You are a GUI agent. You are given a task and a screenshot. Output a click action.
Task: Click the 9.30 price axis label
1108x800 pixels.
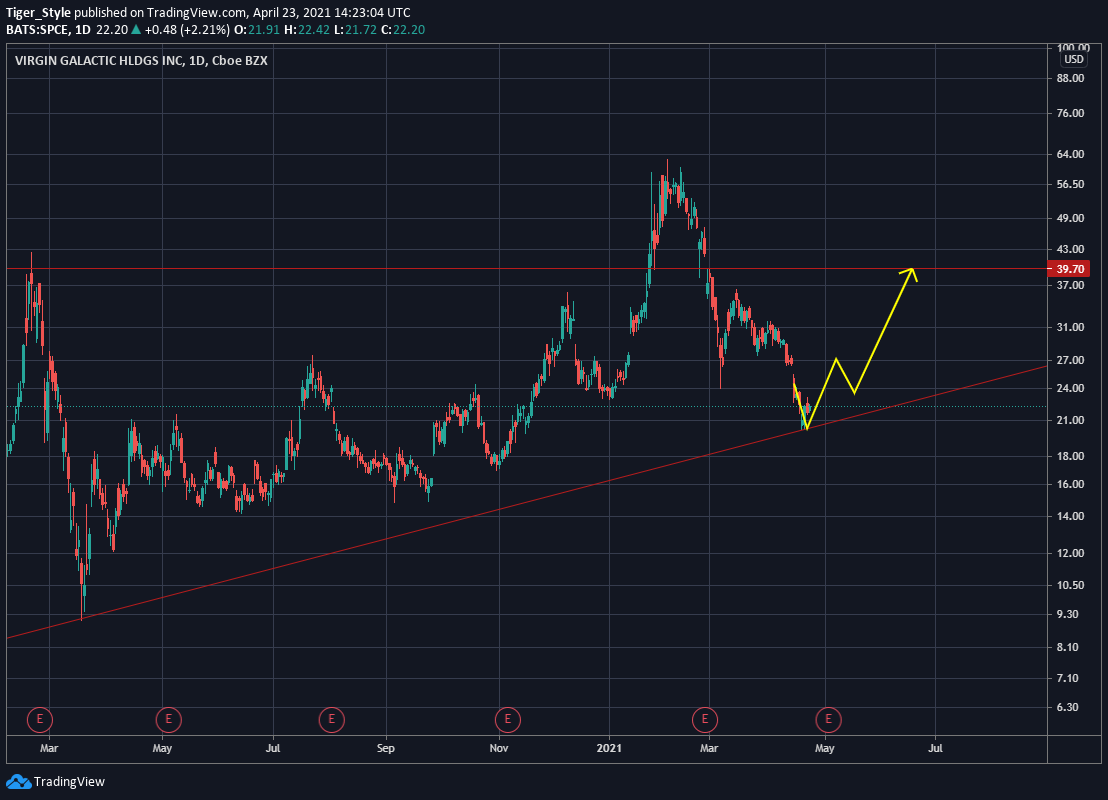[1068, 614]
